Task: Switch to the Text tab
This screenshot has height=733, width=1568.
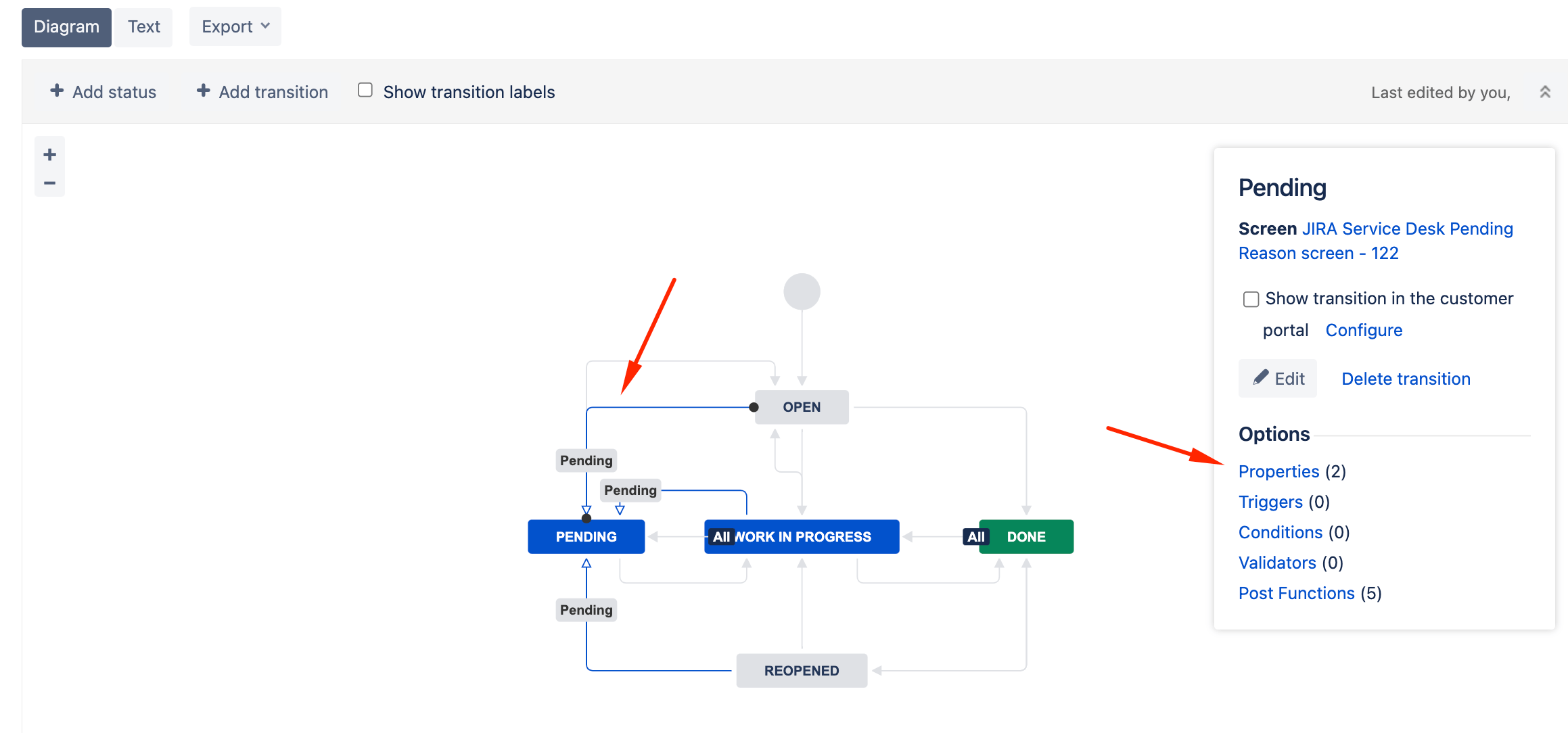Action: tap(143, 26)
